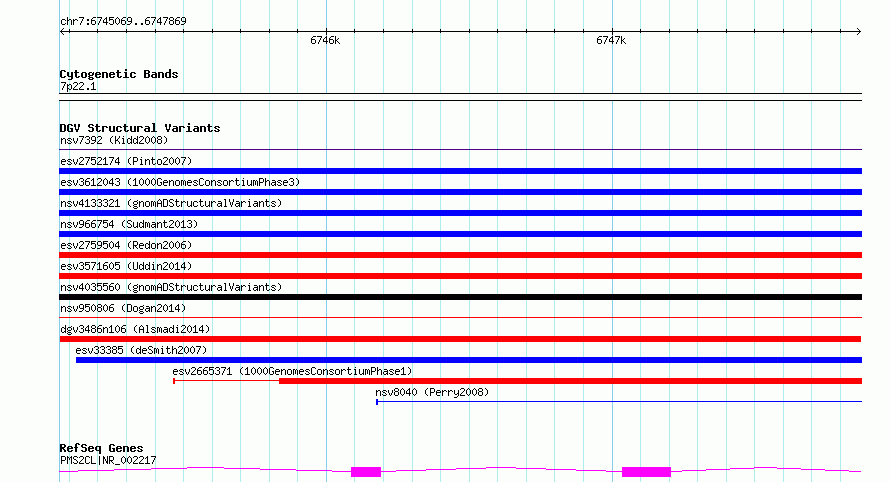The height and width of the screenshot is (482, 890).
Task: Click the second magenta exon block of PMS2CL
Action: (646, 472)
